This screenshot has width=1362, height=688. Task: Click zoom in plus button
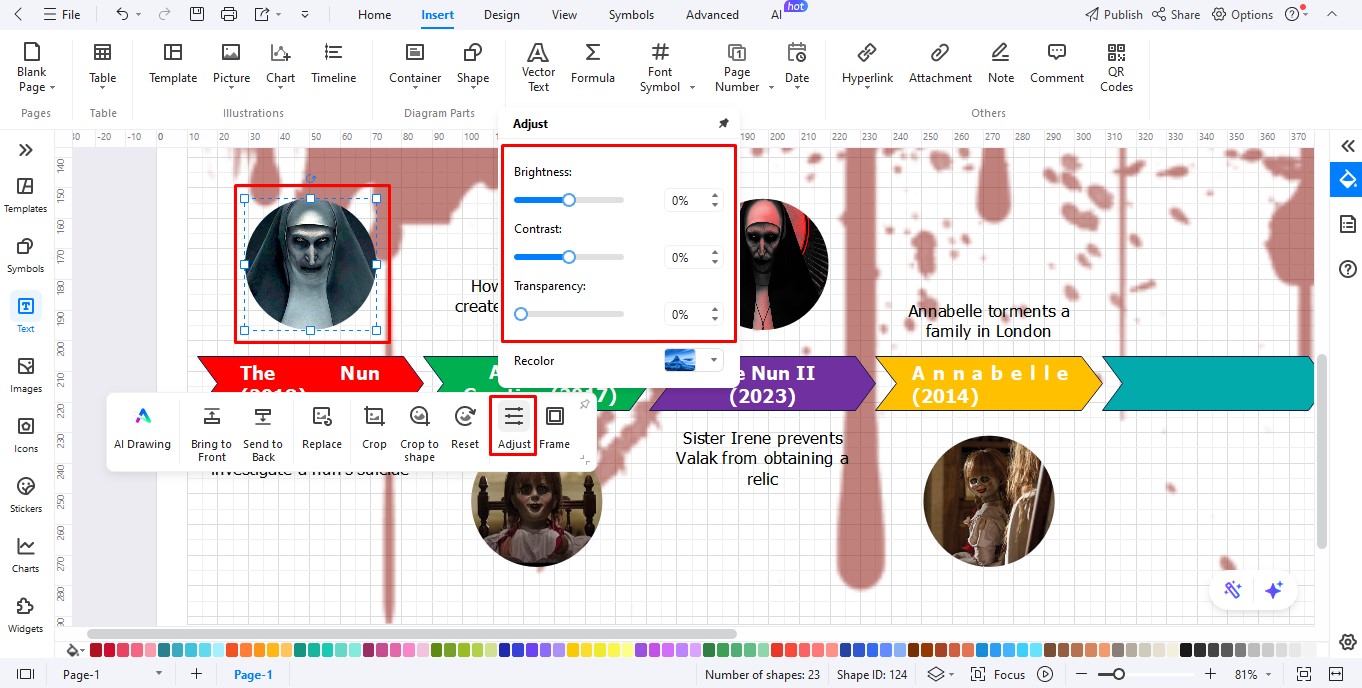[1210, 675]
